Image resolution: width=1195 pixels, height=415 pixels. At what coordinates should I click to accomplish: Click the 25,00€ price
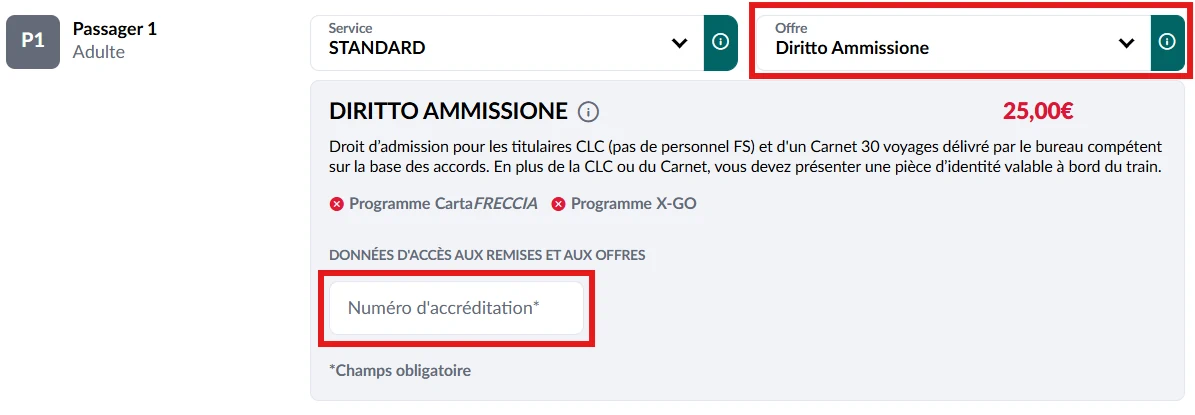pyautogui.click(x=1037, y=111)
